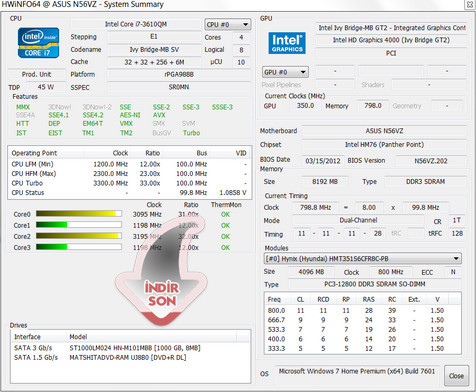Screen dimensions: 476x392
Task: Select the Cache 32 + 32 + 256 + 6M field
Action: pyautogui.click(x=154, y=62)
